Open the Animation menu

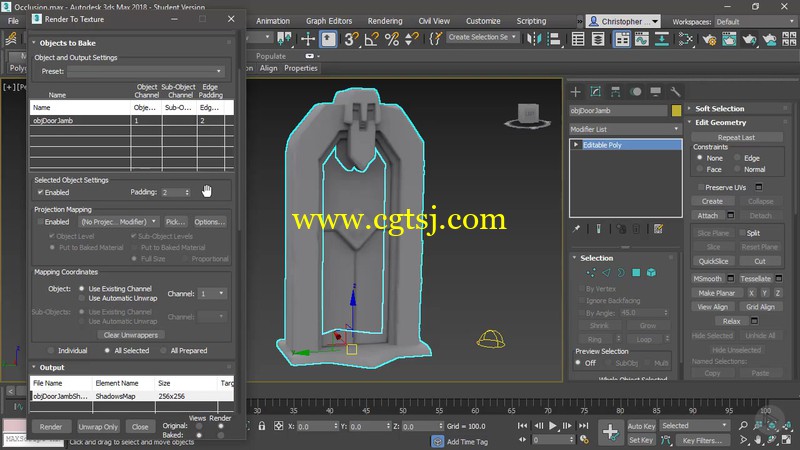click(x=273, y=21)
